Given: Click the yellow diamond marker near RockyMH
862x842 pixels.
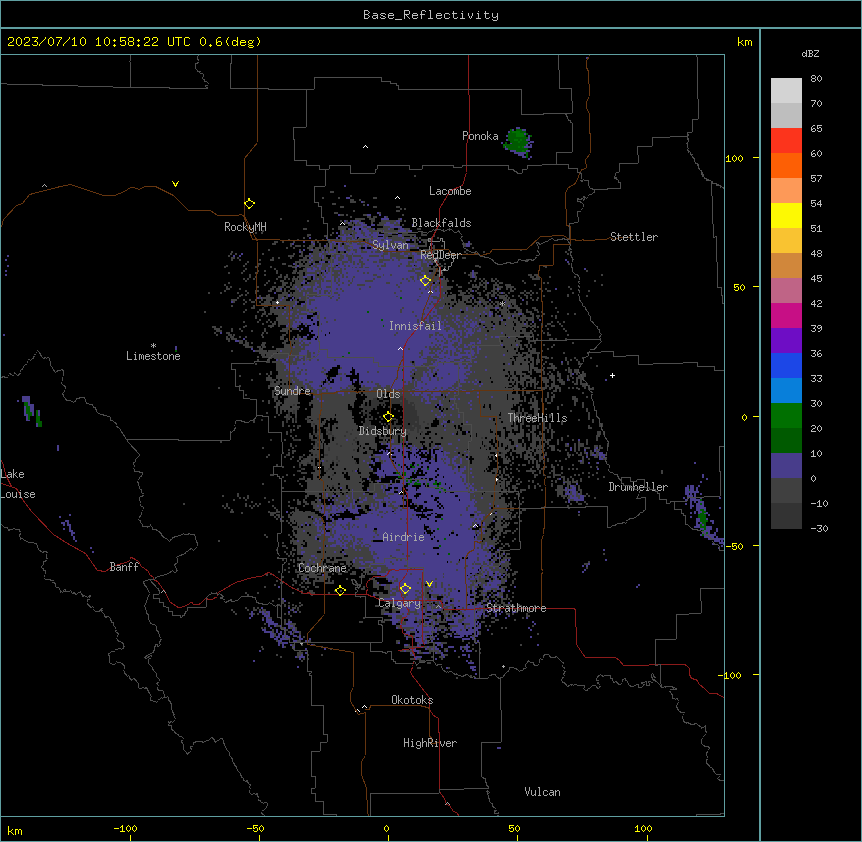Looking at the screenshot, I should (x=250, y=204).
